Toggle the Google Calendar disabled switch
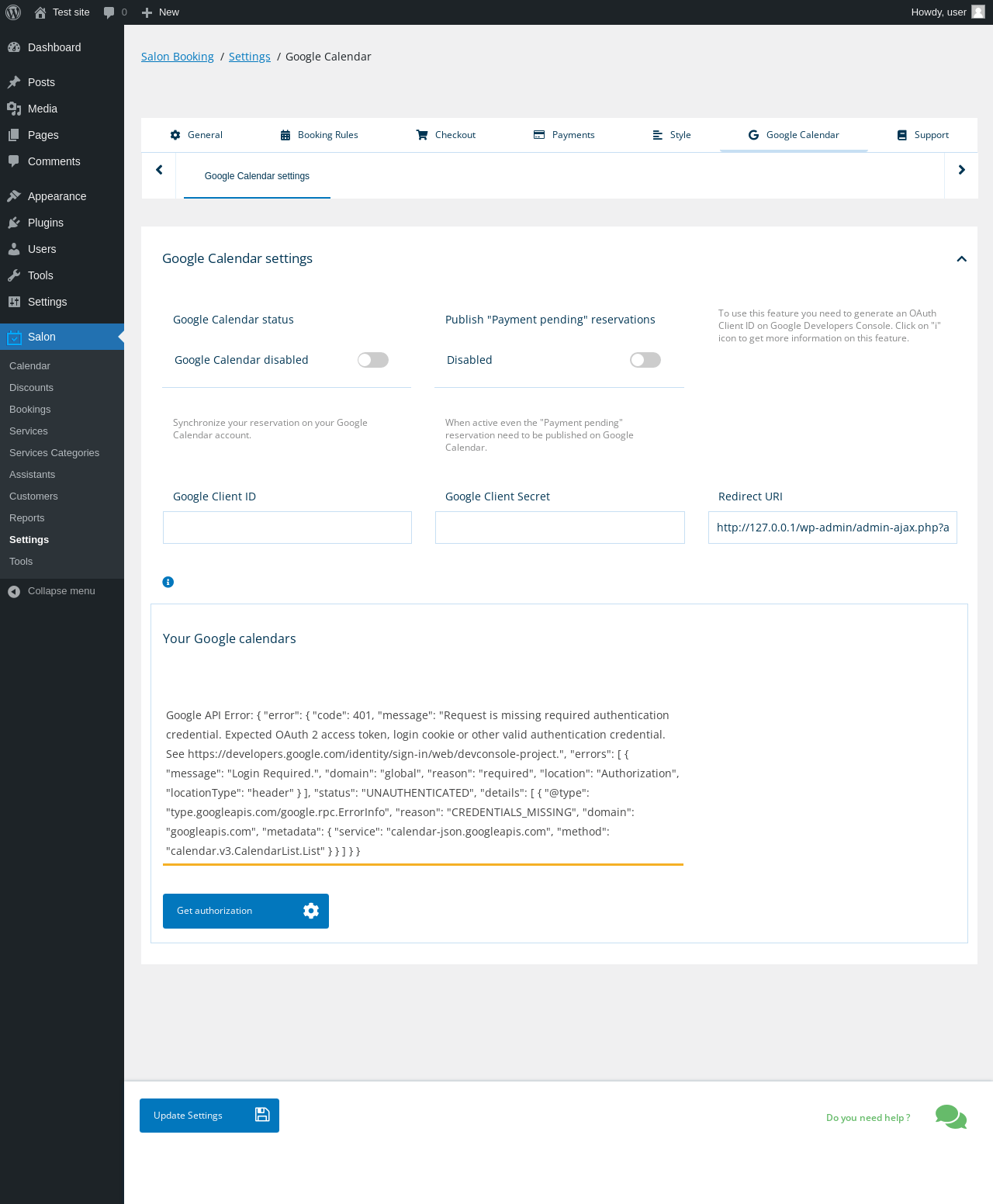The width and height of the screenshot is (993, 1204). click(373, 360)
